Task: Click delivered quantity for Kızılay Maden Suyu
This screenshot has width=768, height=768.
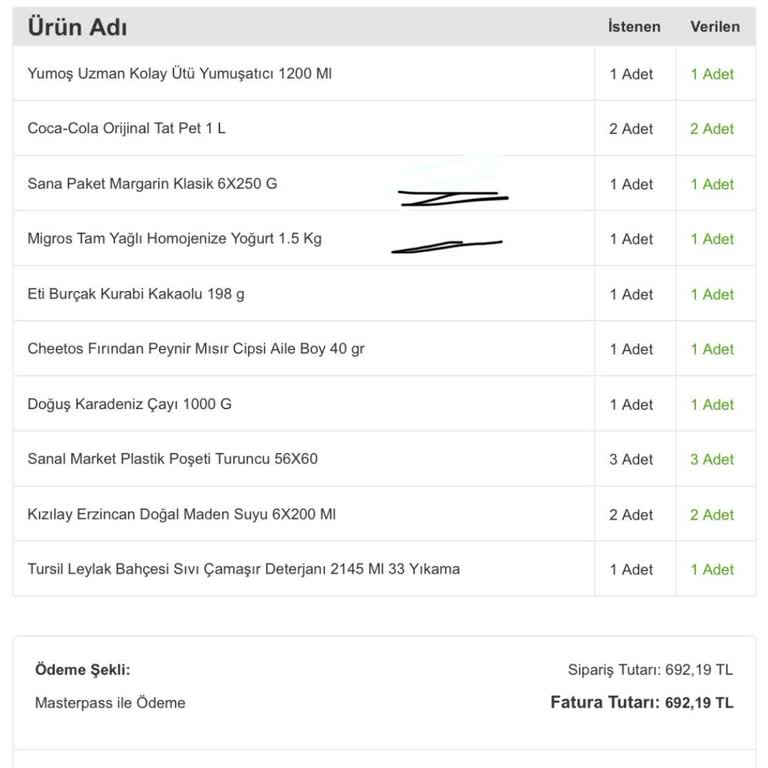Action: click(712, 514)
